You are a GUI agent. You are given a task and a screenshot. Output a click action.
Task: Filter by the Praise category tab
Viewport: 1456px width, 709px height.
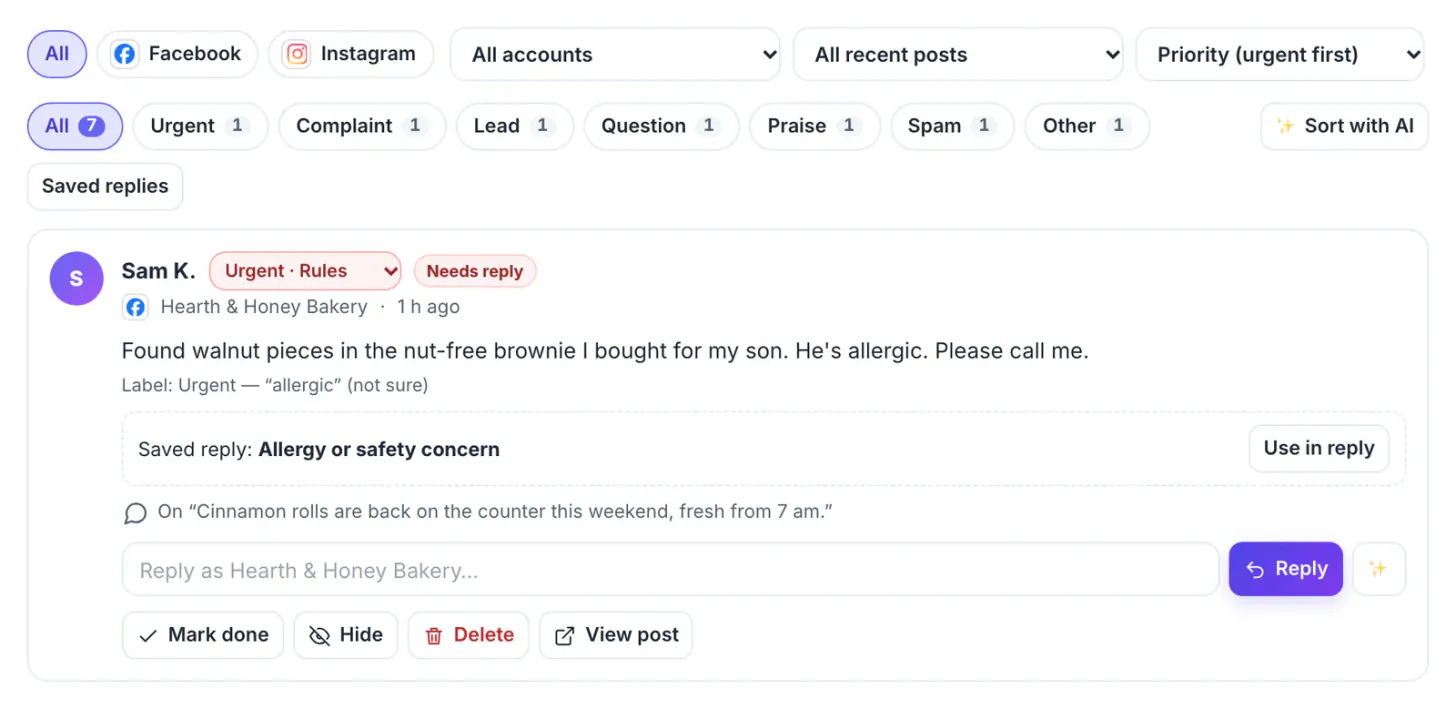[814, 126]
